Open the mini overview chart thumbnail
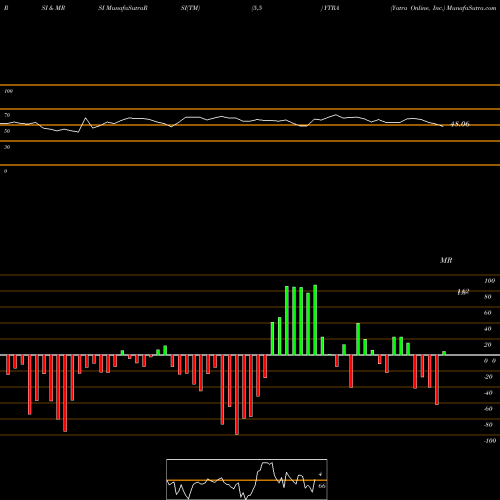The height and width of the screenshot is (500, 500). 247,479
